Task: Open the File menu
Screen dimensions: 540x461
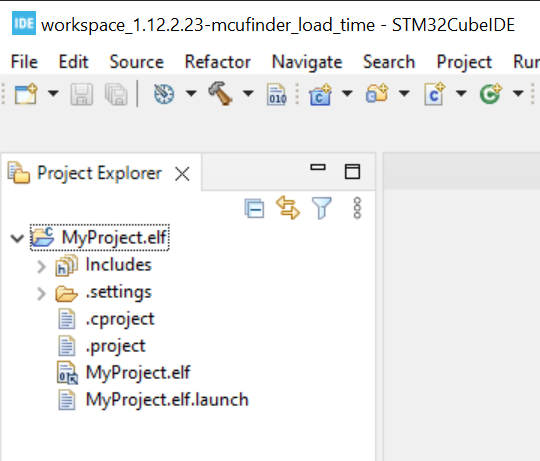Action: (x=24, y=62)
